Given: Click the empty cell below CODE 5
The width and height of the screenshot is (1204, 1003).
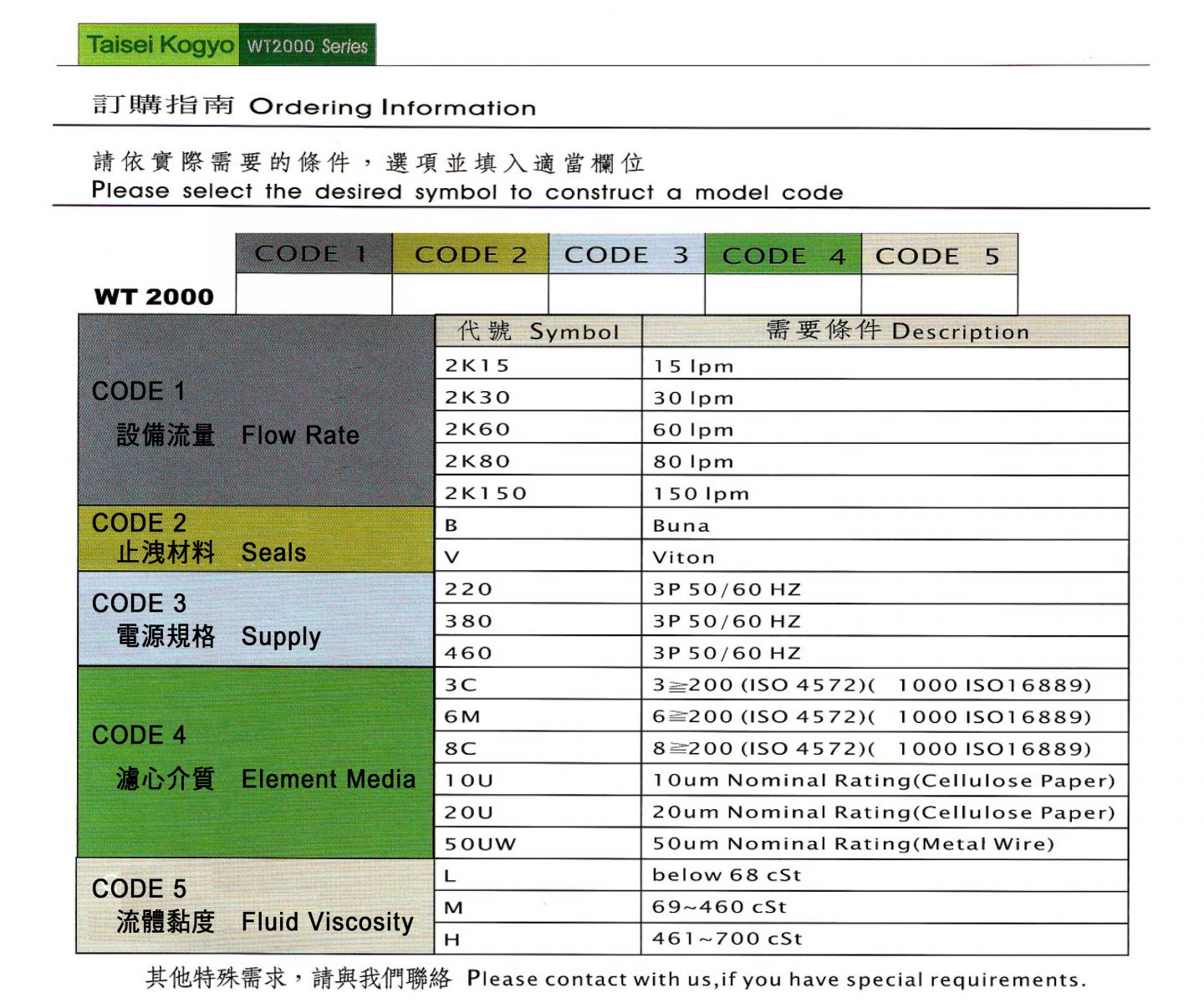Looking at the screenshot, I should pos(939,294).
